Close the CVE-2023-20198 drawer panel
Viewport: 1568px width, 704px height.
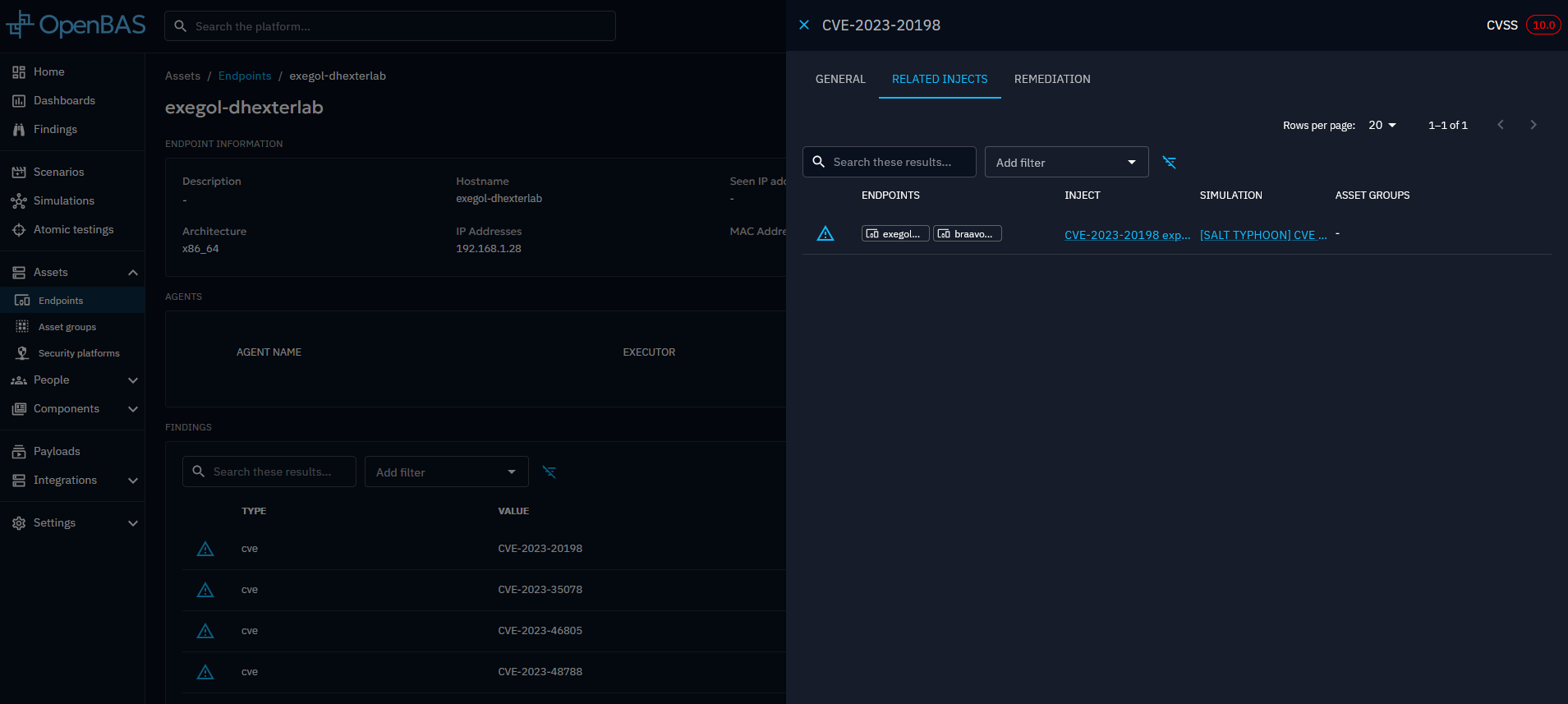pyautogui.click(x=804, y=25)
